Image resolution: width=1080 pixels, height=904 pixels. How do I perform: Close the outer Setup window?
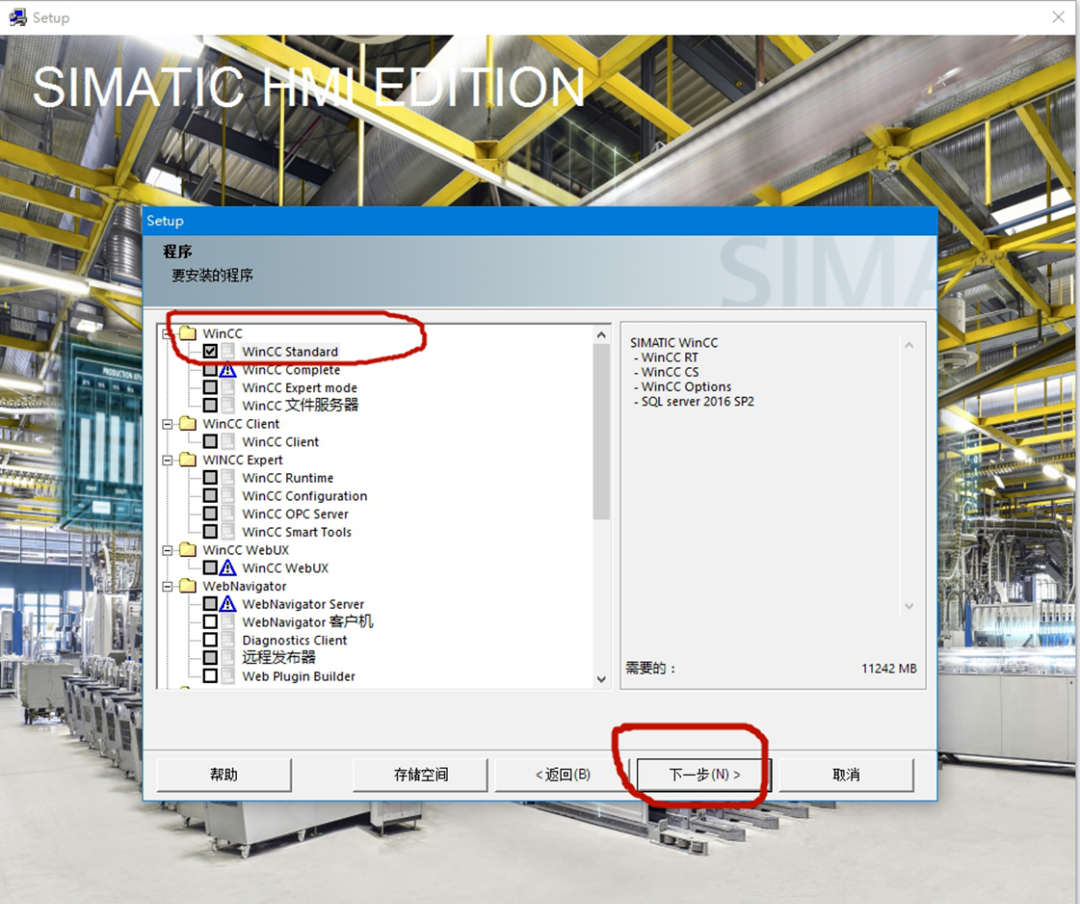coord(1059,17)
